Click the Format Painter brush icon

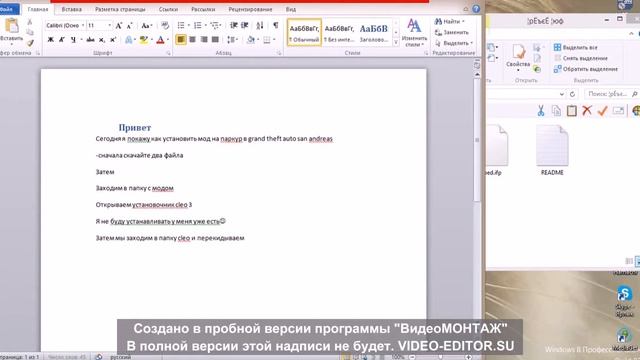(x=30, y=42)
